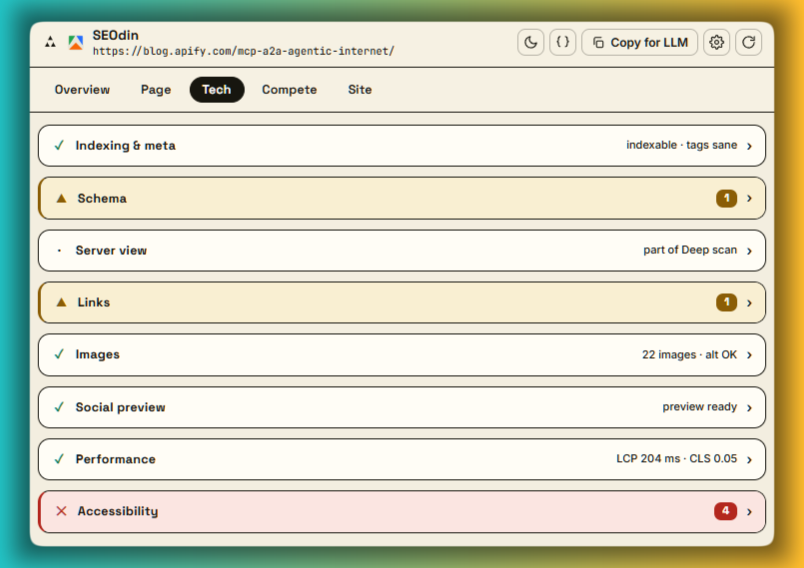Expand the Accessibility row chevron
Screen dimensions: 804x568
(749, 512)
